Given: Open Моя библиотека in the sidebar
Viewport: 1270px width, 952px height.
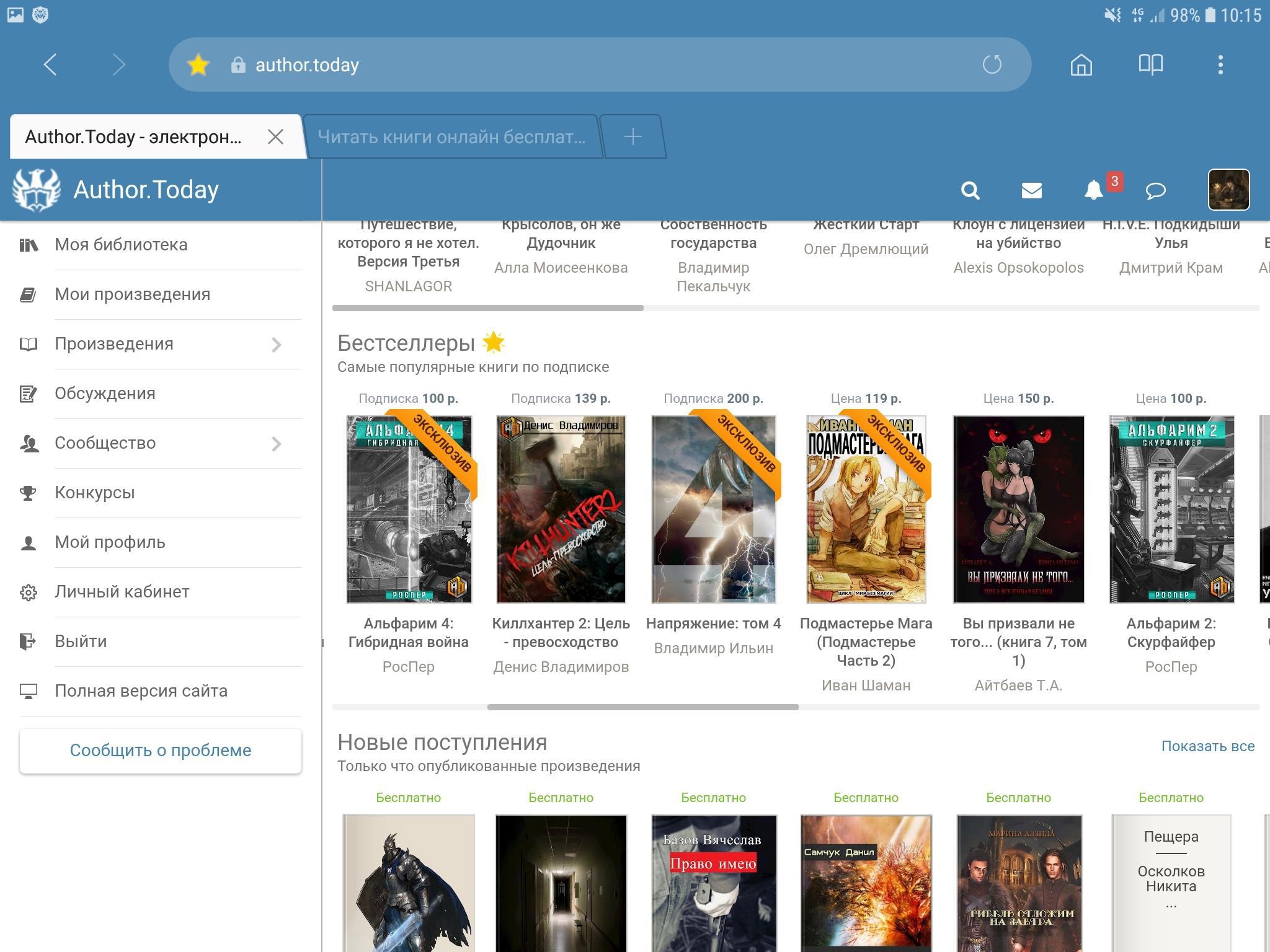Looking at the screenshot, I should pyautogui.click(x=121, y=245).
